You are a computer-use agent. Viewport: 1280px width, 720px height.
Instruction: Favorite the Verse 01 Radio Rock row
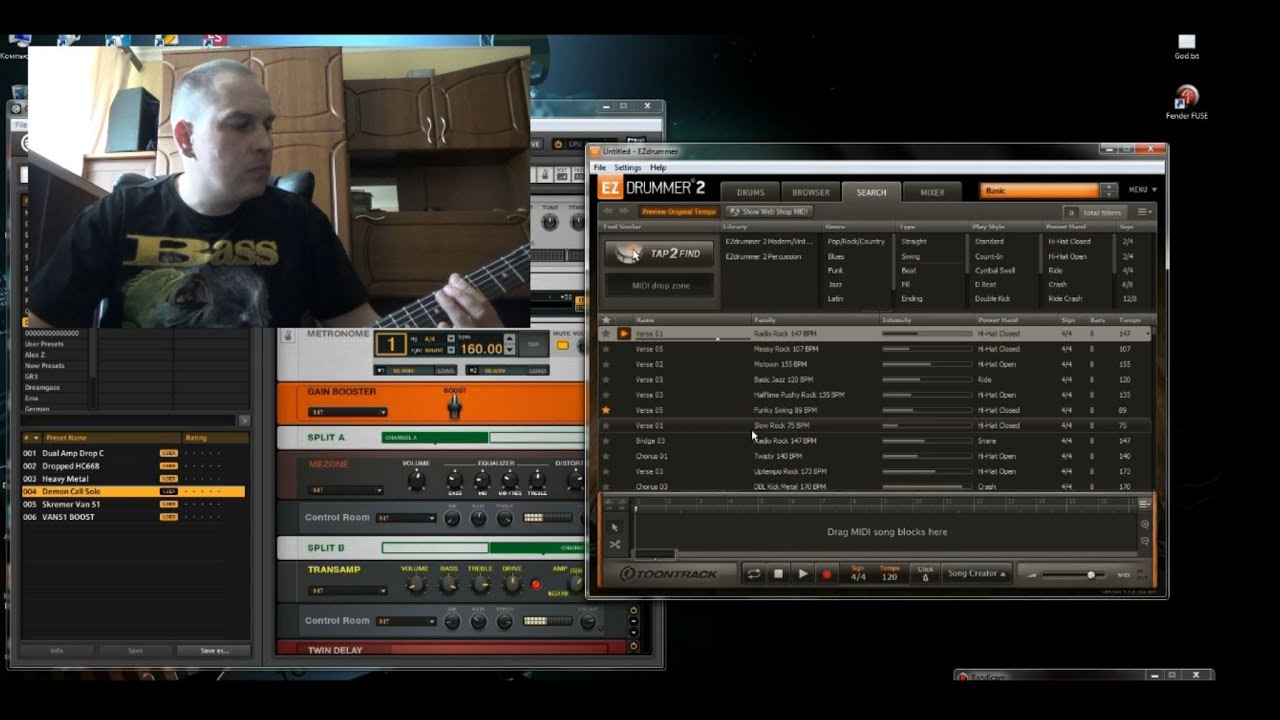(606, 334)
